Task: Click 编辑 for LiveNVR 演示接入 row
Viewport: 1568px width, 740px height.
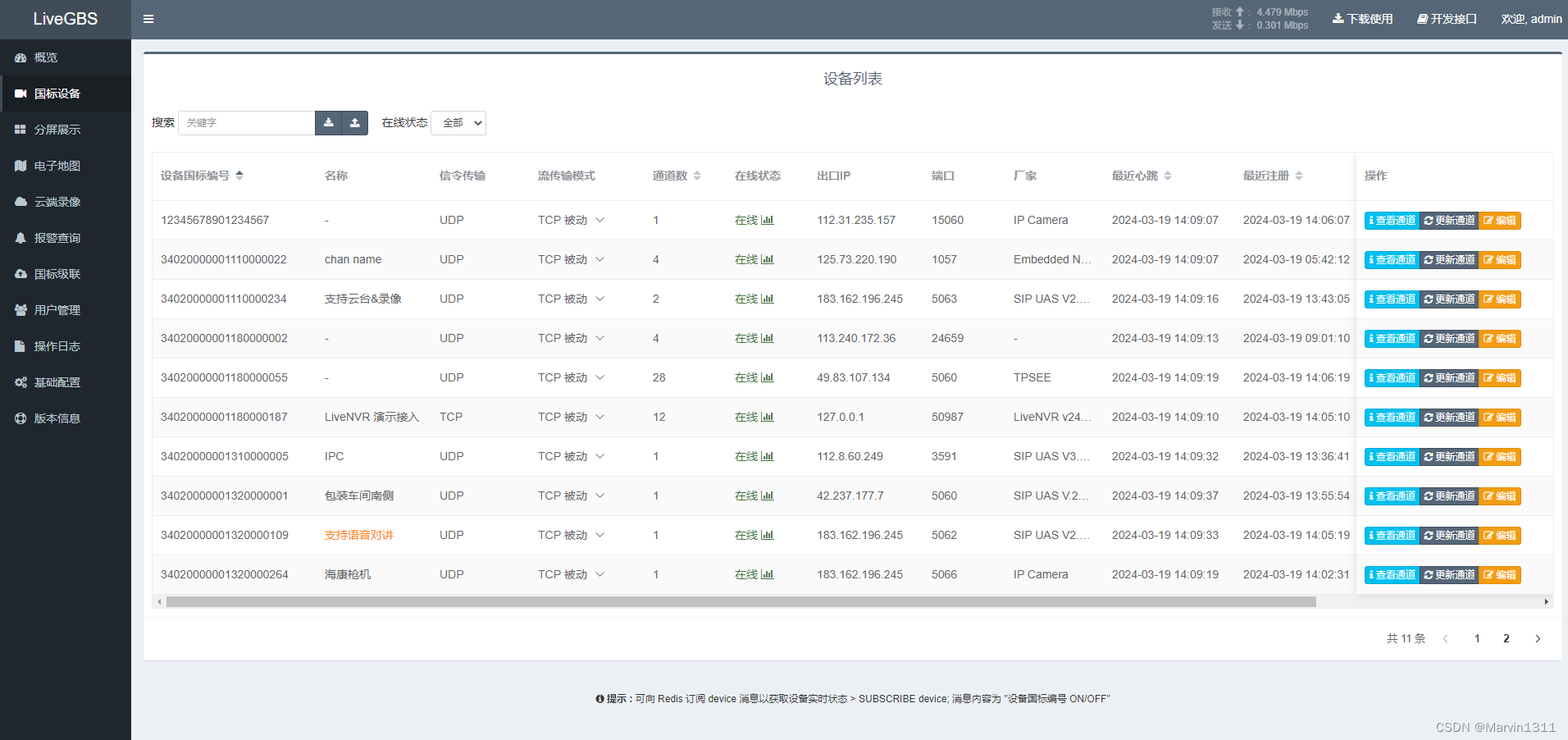Action: click(x=1500, y=417)
